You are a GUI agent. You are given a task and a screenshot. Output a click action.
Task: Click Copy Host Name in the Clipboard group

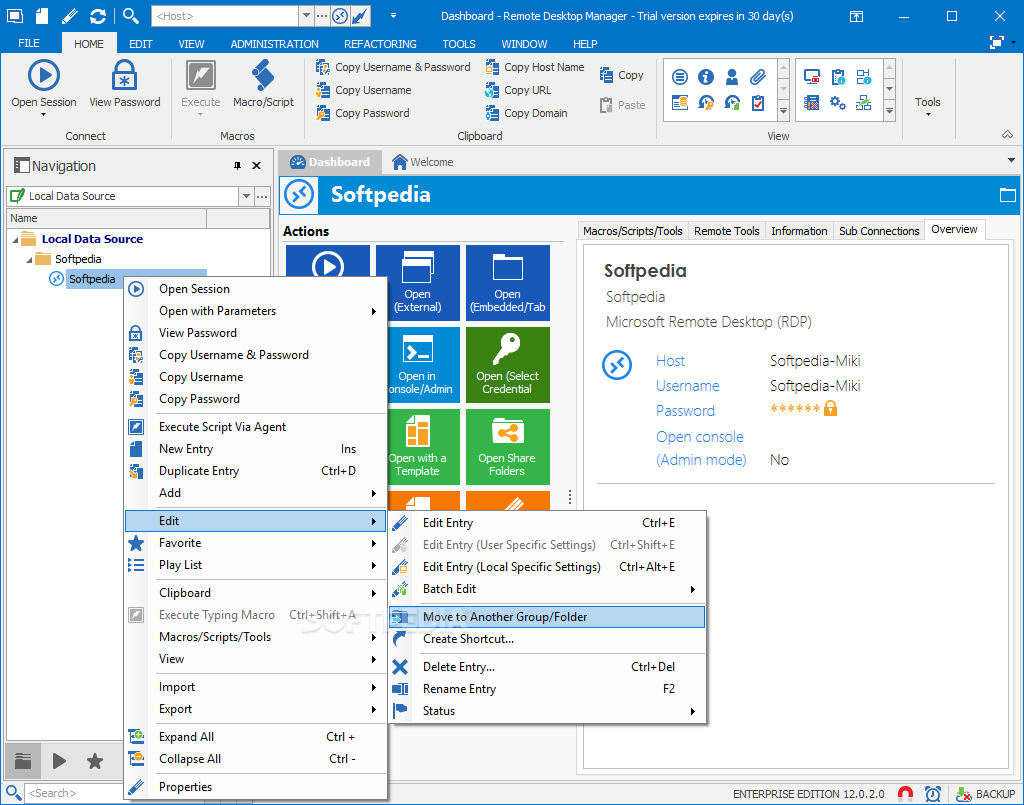[x=535, y=67]
